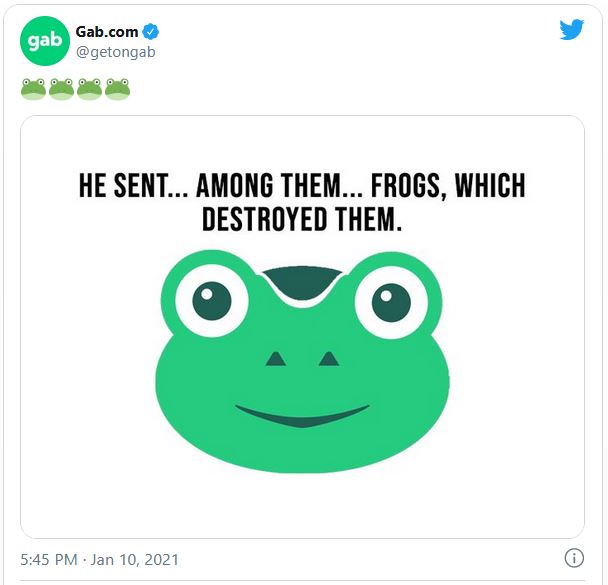This screenshot has width=608, height=585.
Task: Click the "DESTROYED THEM." text line
Action: (302, 219)
